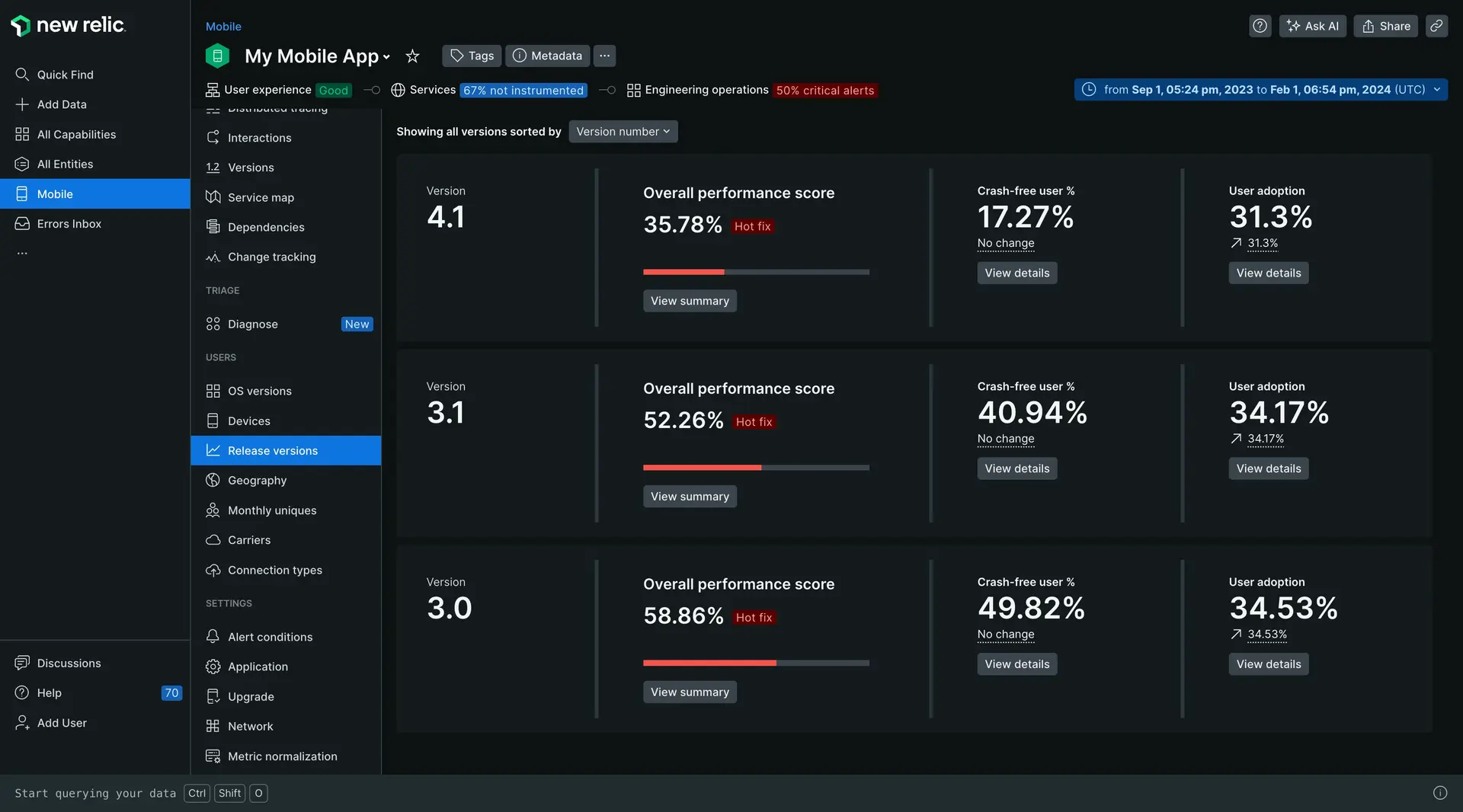
Task: Click version 3.0 performance score bar
Action: pyautogui.click(x=756, y=663)
